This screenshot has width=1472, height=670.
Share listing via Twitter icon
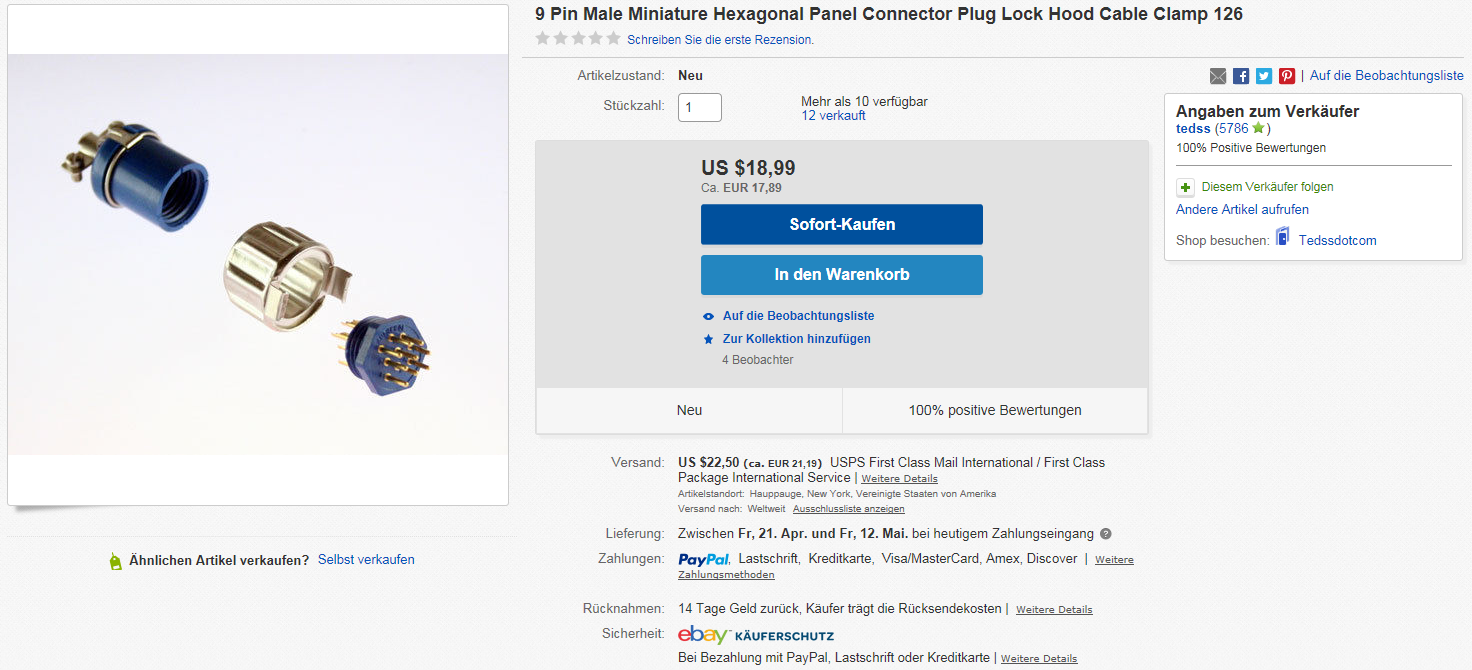[1264, 76]
